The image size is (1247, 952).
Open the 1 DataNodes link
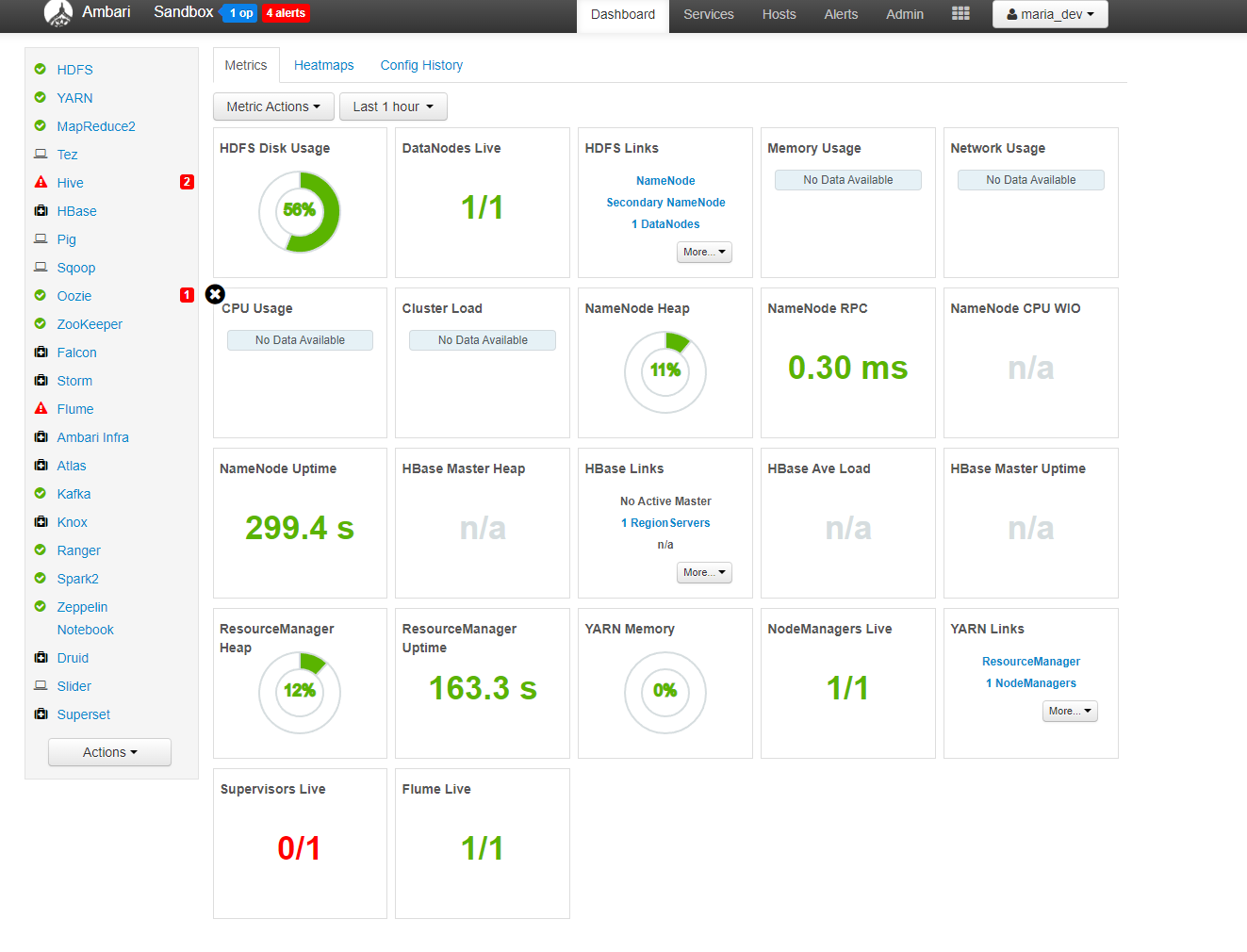(x=665, y=224)
